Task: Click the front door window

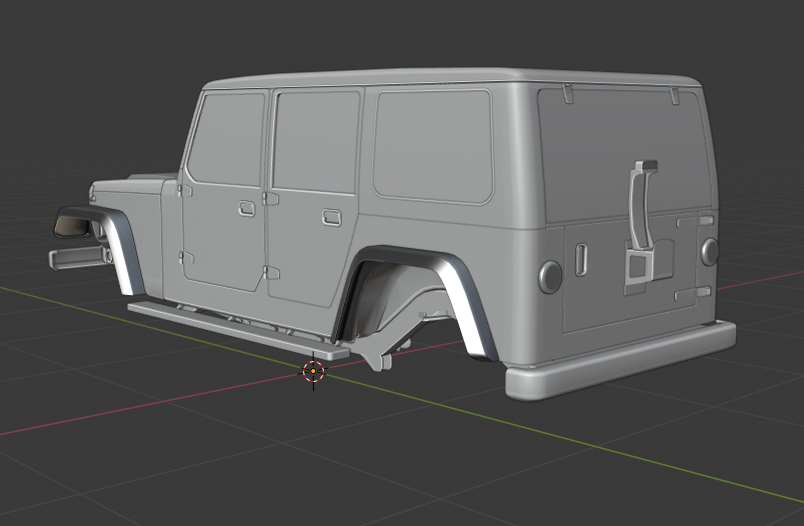Action: pos(227,139)
